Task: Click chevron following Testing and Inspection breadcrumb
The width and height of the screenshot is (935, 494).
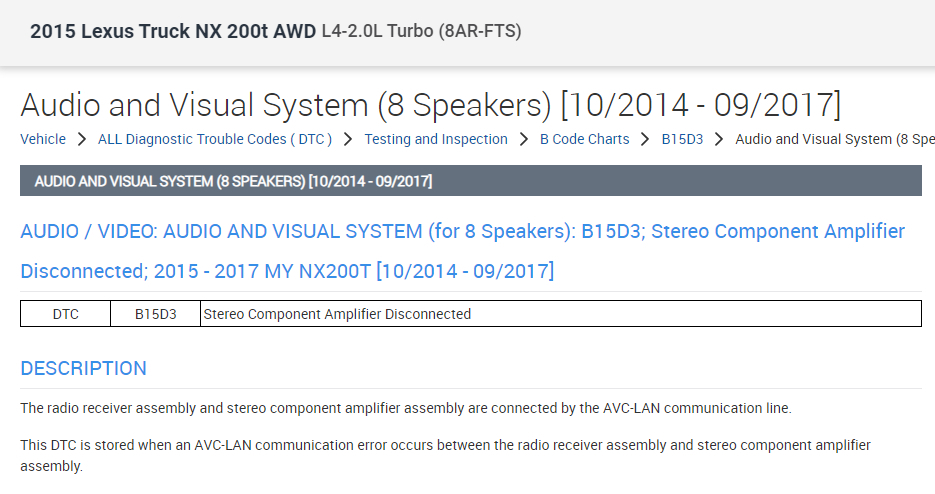Action: [524, 139]
